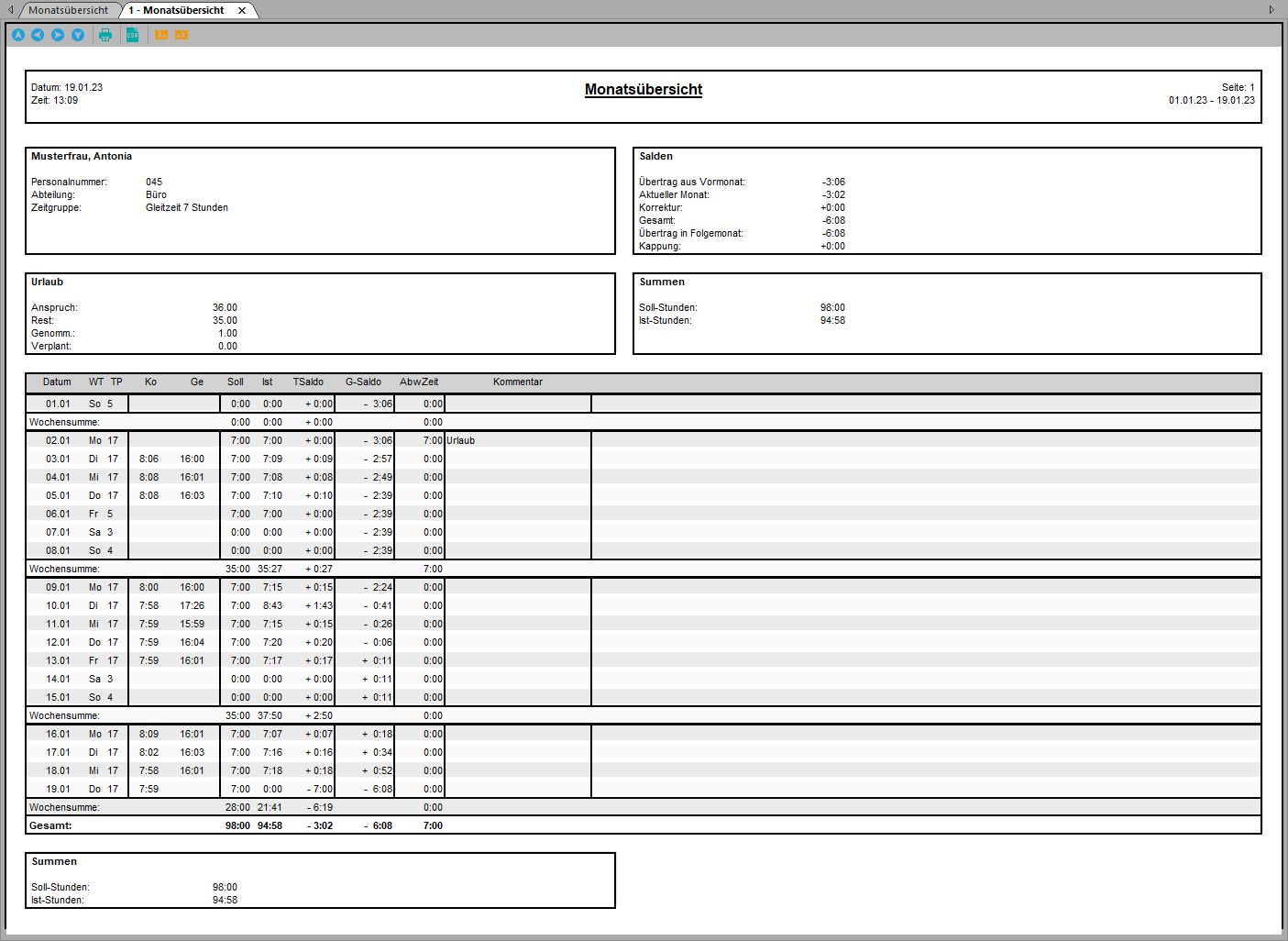Click the employee name Musterfrau, Antonia

82,156
